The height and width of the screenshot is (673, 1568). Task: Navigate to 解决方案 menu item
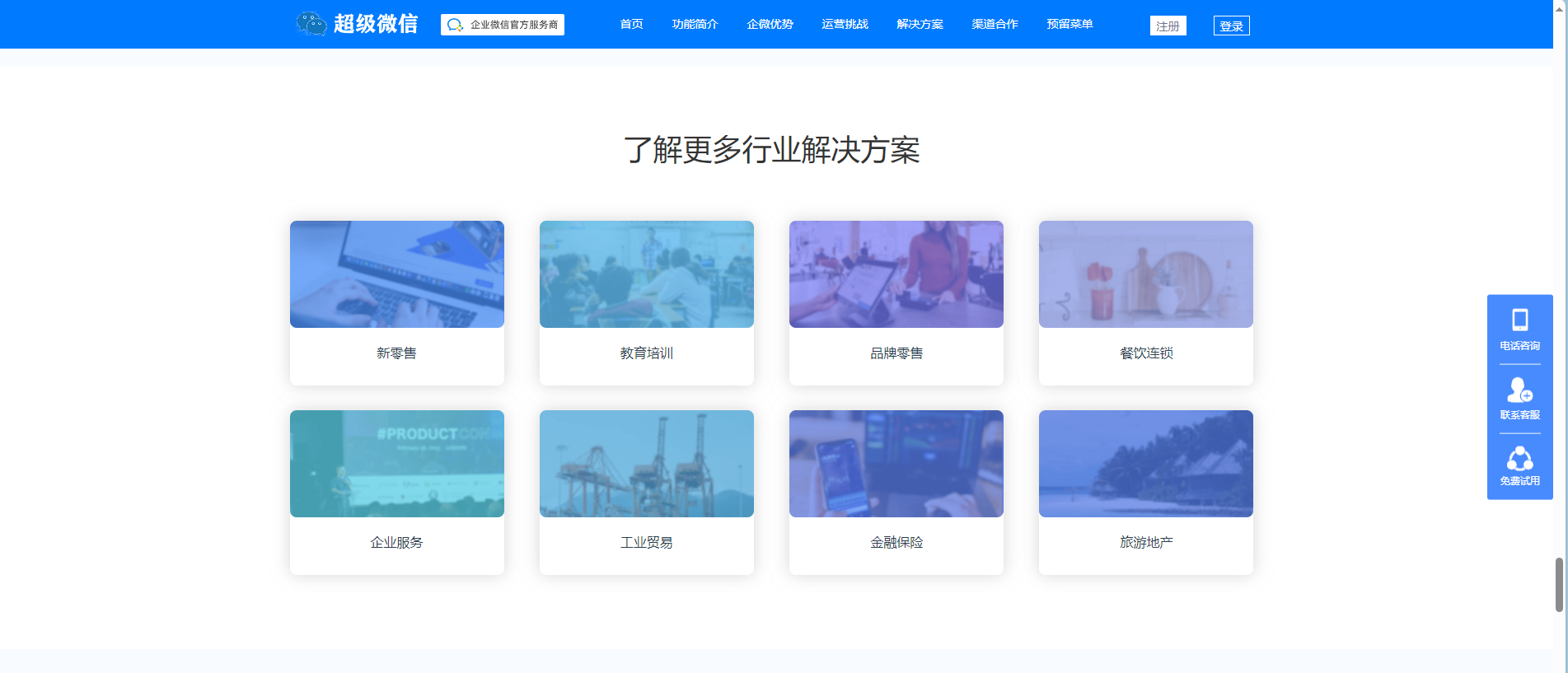tap(920, 25)
